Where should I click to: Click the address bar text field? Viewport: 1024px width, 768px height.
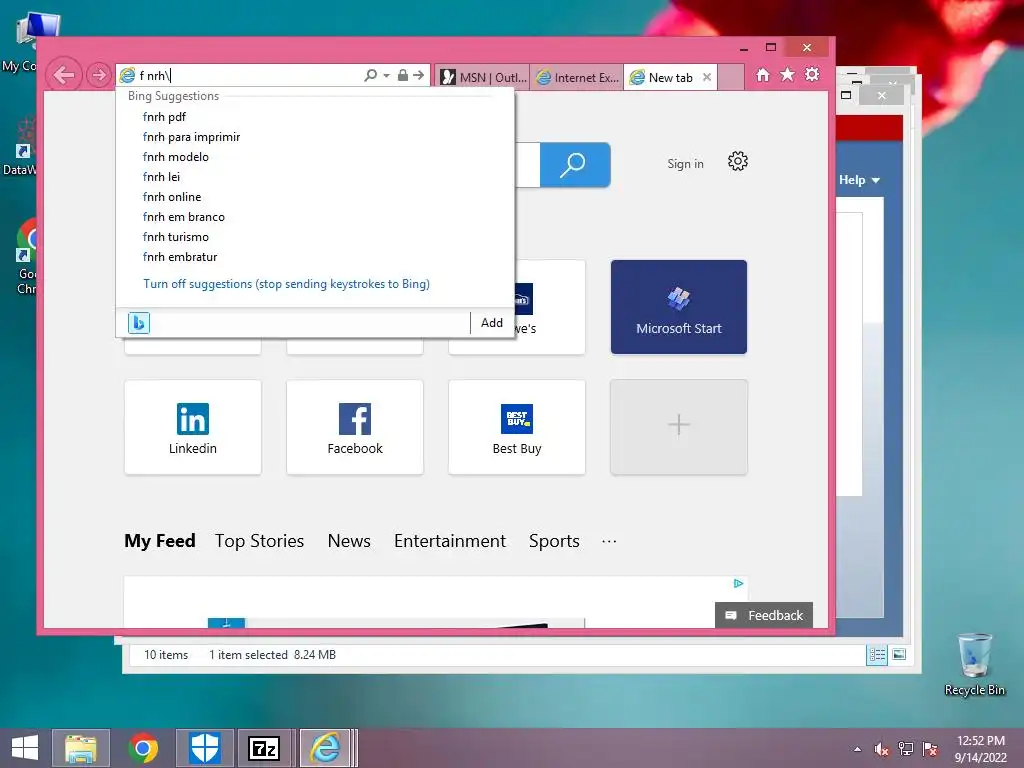click(x=248, y=76)
